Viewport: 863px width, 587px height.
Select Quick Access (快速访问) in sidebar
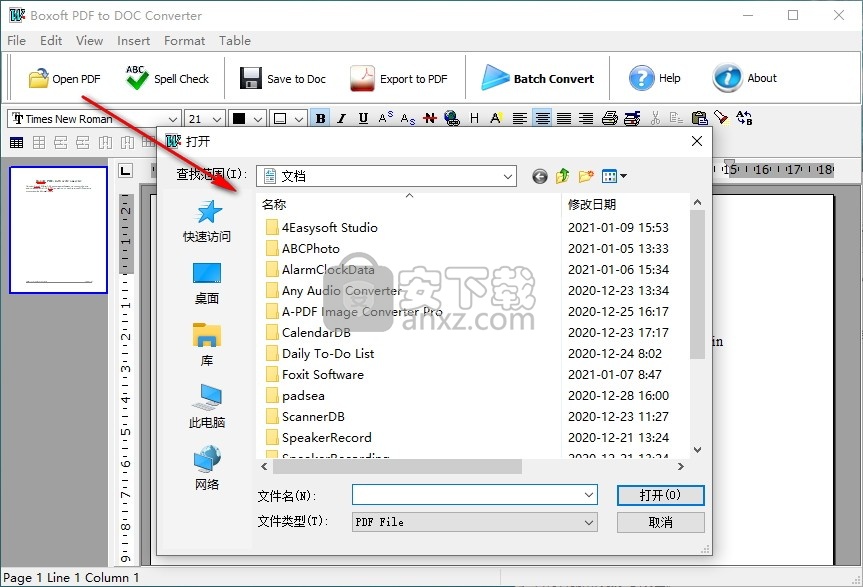coord(207,221)
